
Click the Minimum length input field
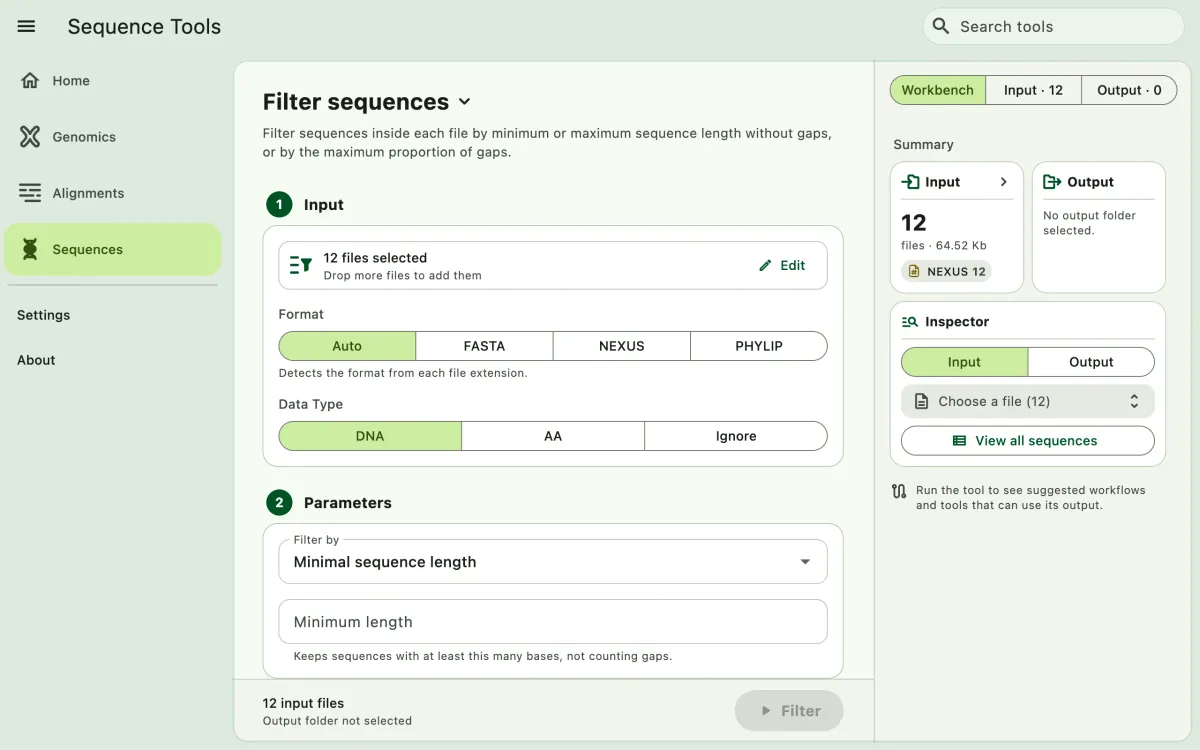click(553, 622)
